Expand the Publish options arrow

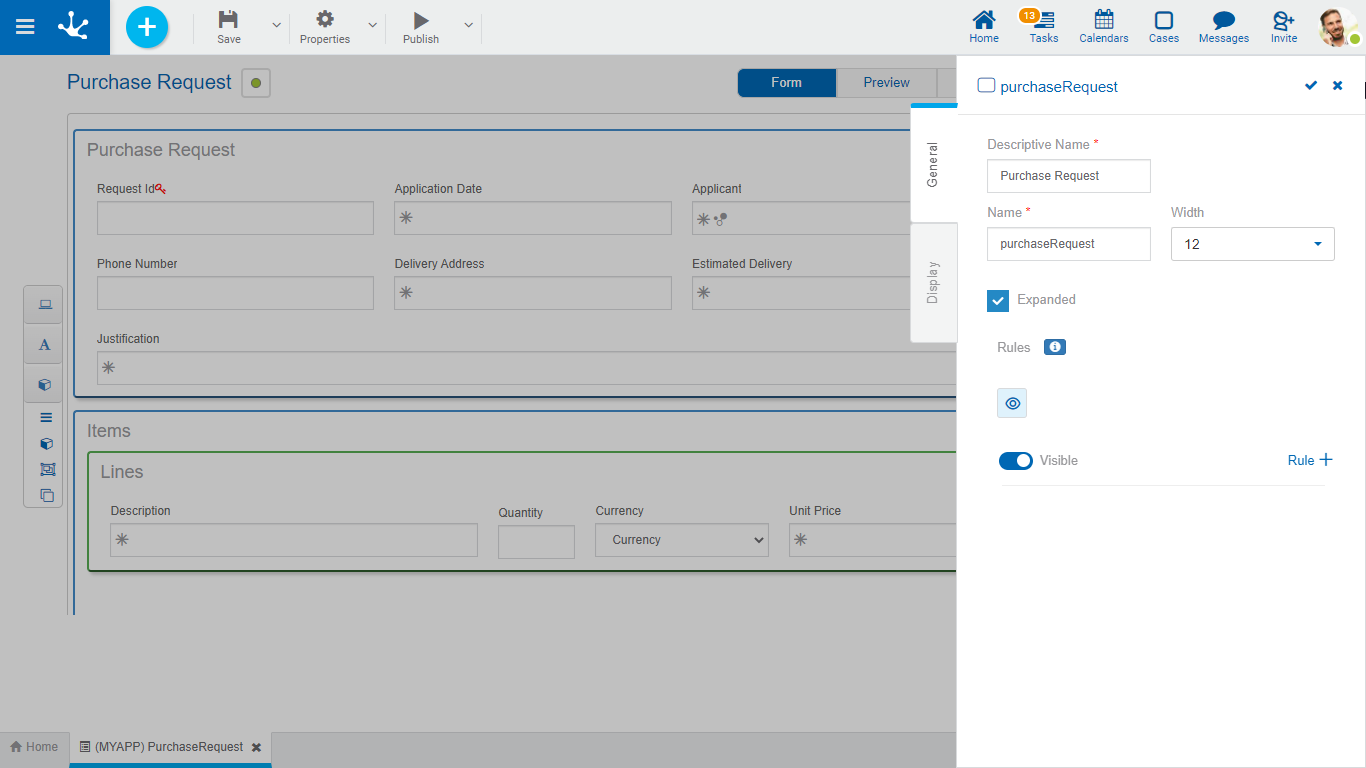[468, 26]
